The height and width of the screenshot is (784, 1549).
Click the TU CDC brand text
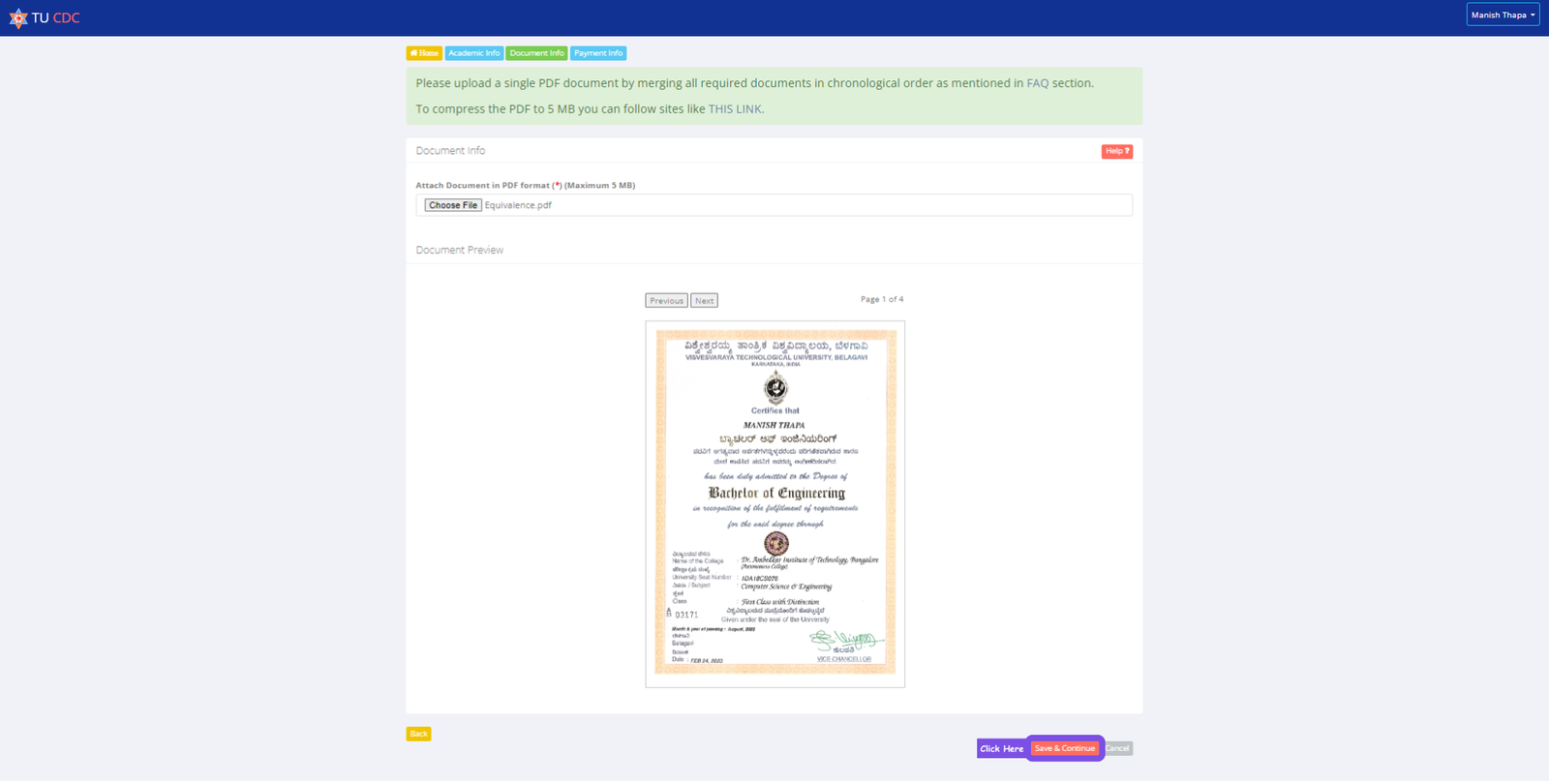56,18
